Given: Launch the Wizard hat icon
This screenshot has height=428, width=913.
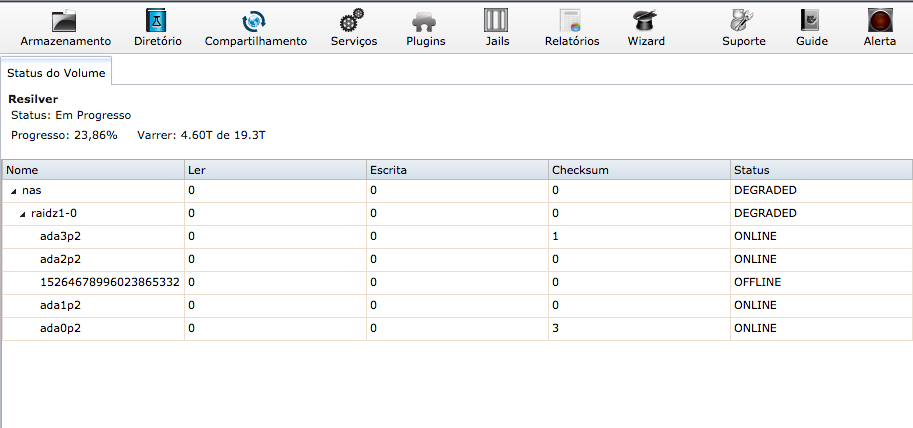Looking at the screenshot, I should (x=646, y=21).
